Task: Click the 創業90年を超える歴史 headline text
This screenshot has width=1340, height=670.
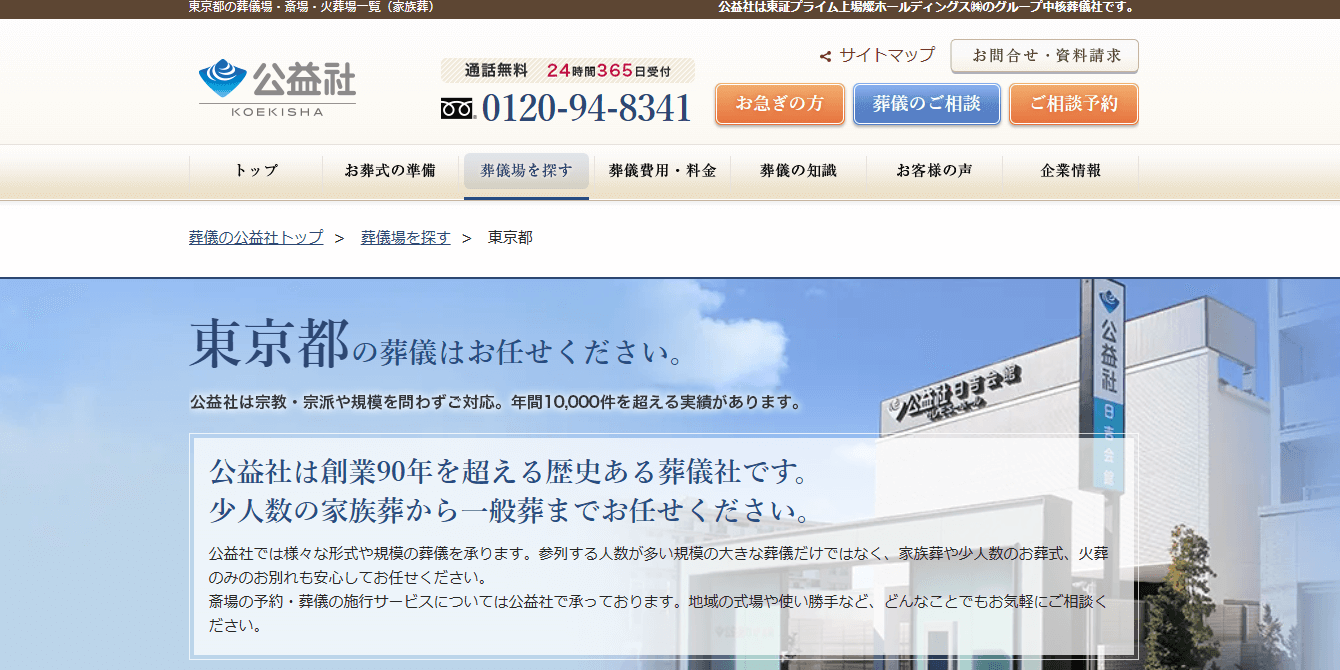Action: click(x=510, y=470)
